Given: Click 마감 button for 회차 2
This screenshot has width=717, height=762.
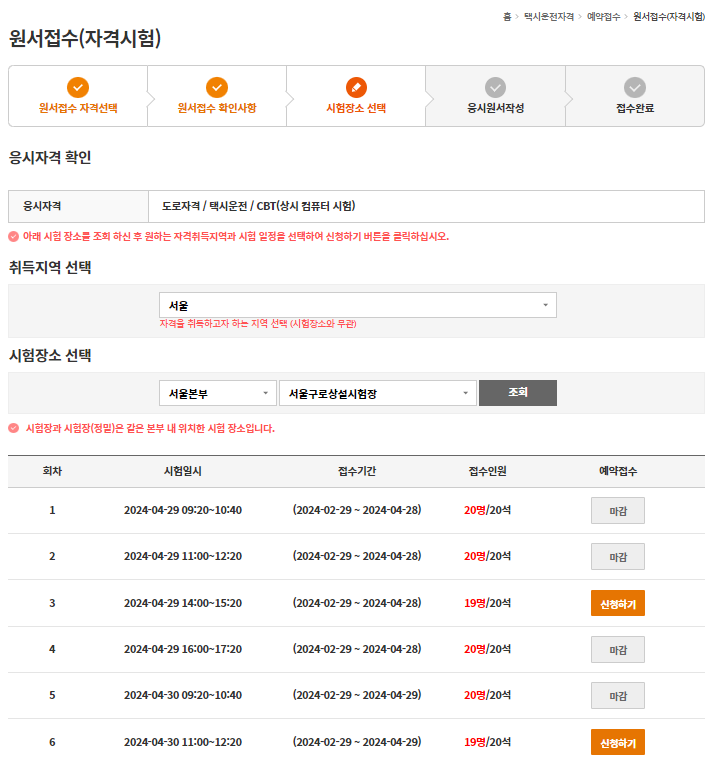Looking at the screenshot, I should tap(618, 556).
